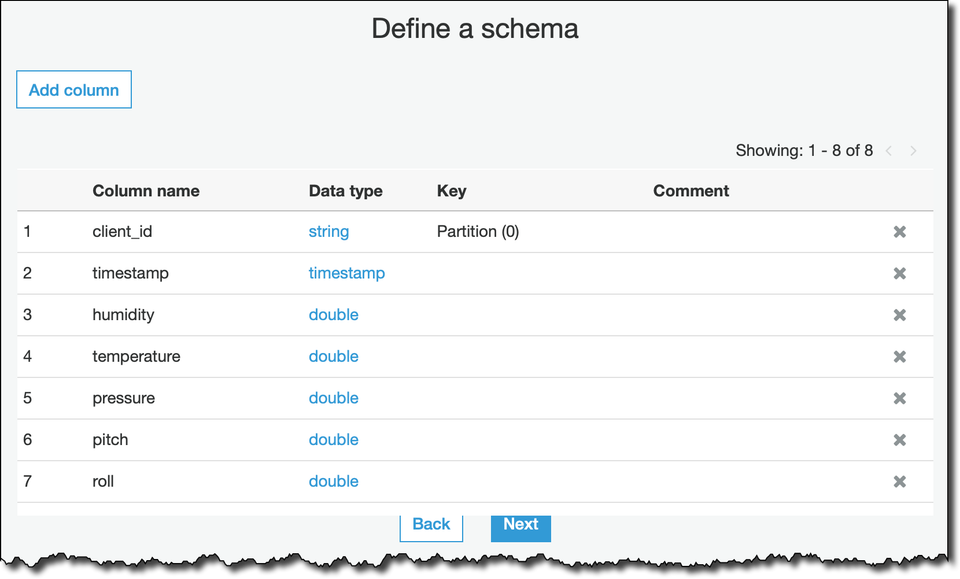This screenshot has width=960, height=579.
Task: Change the string data type of client_id
Action: [329, 232]
